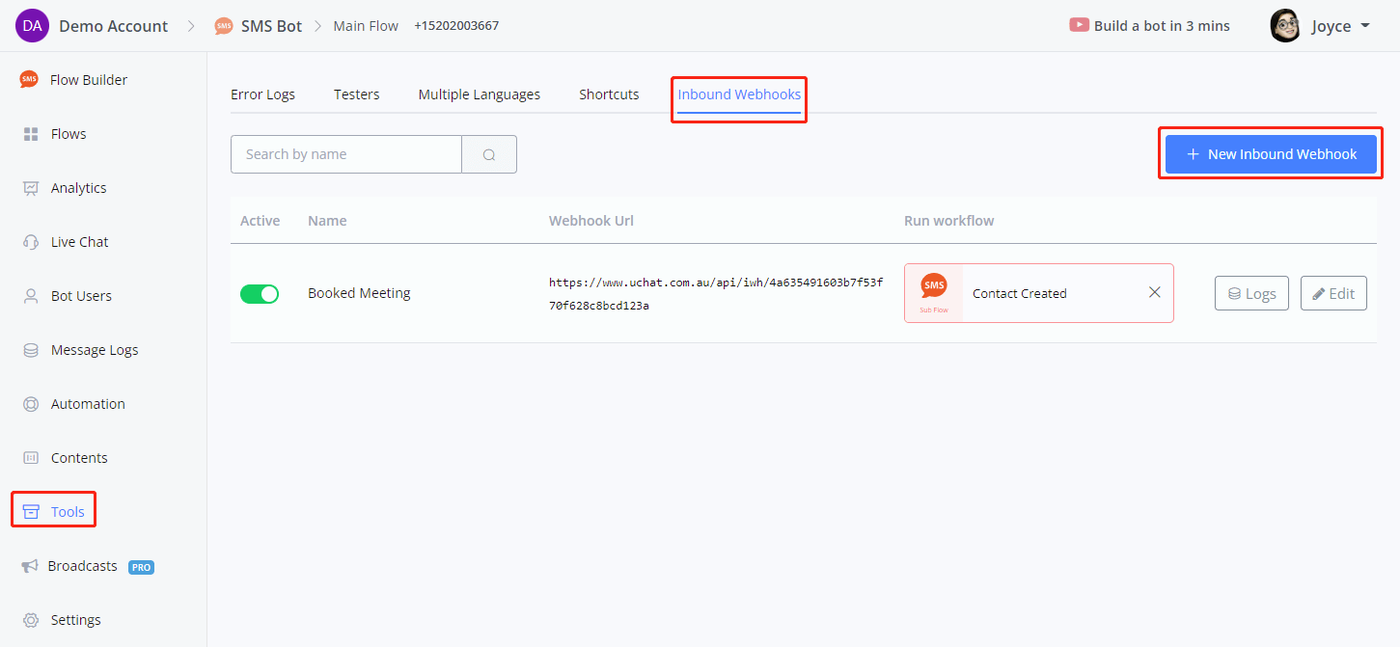
Task: Click the Contents sidebar icon
Action: 31,458
